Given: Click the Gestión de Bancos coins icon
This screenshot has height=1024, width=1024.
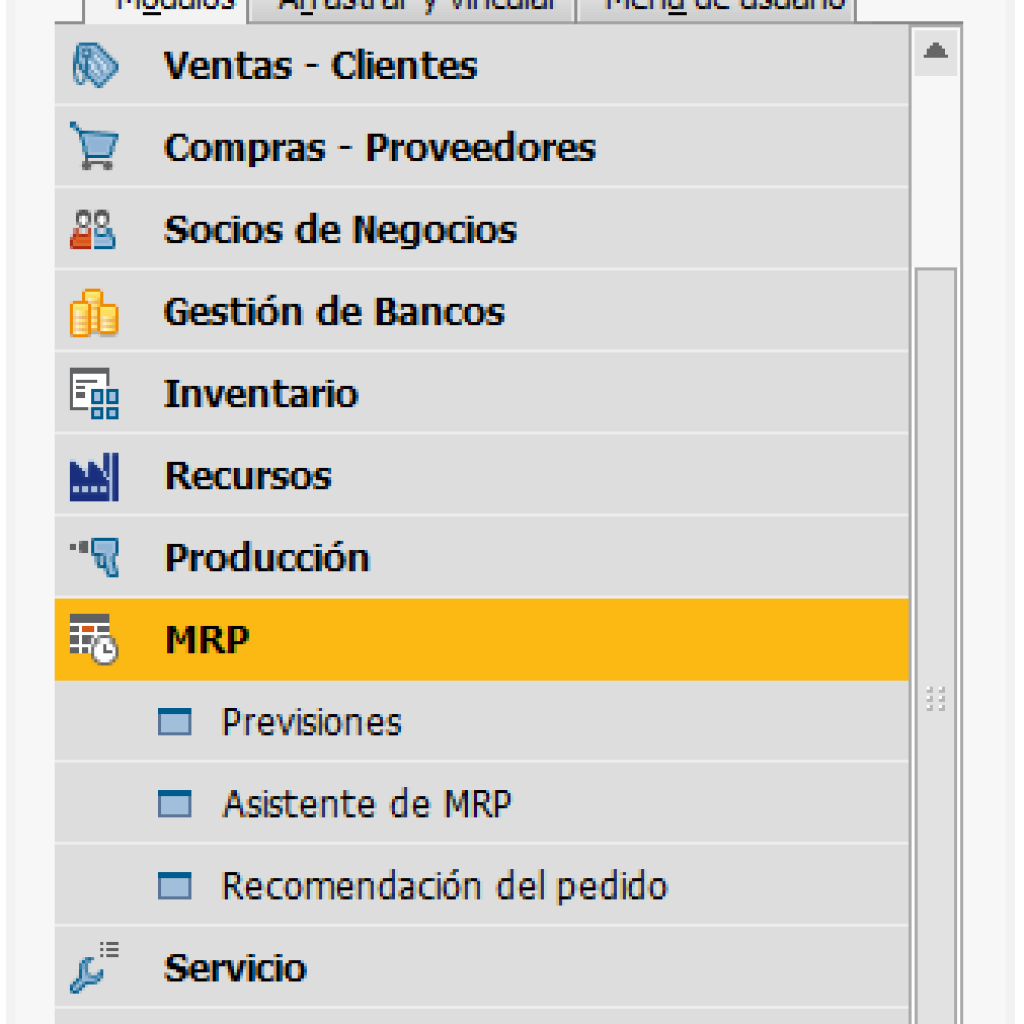Looking at the screenshot, I should click(94, 313).
